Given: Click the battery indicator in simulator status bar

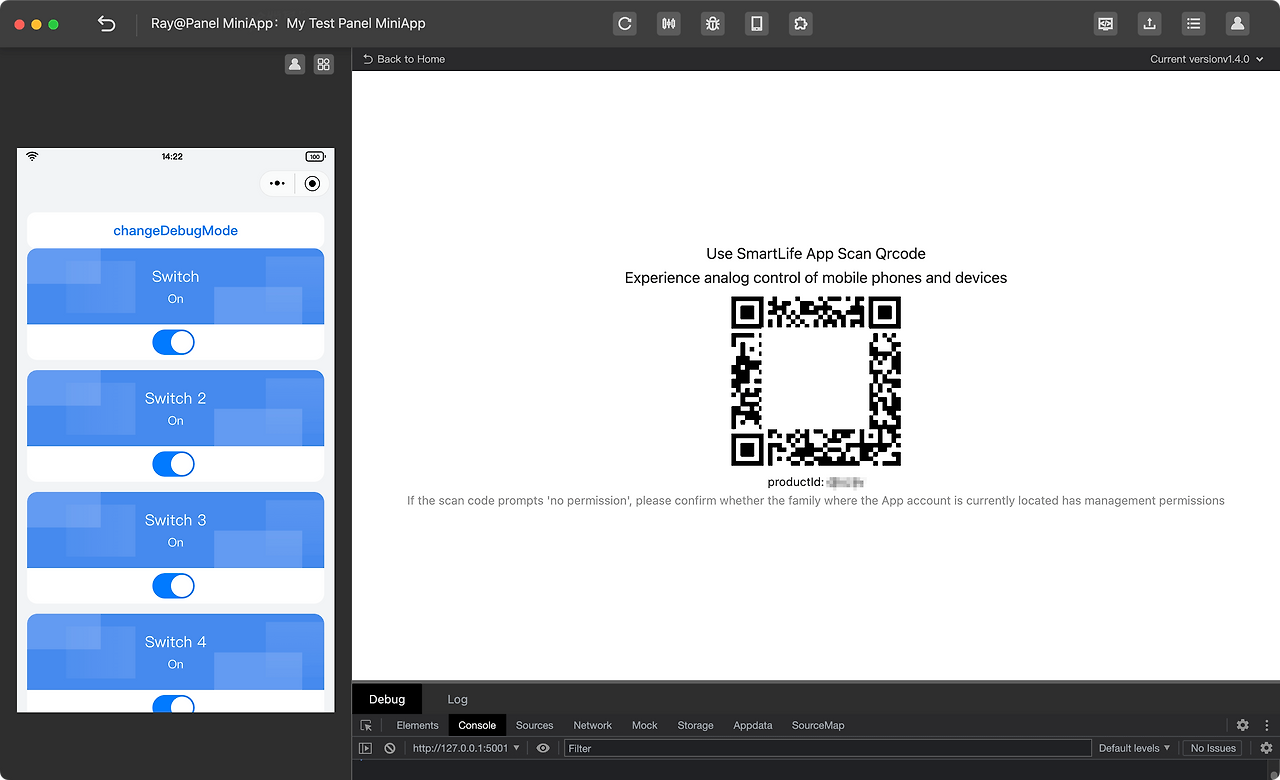Looking at the screenshot, I should click(315, 157).
